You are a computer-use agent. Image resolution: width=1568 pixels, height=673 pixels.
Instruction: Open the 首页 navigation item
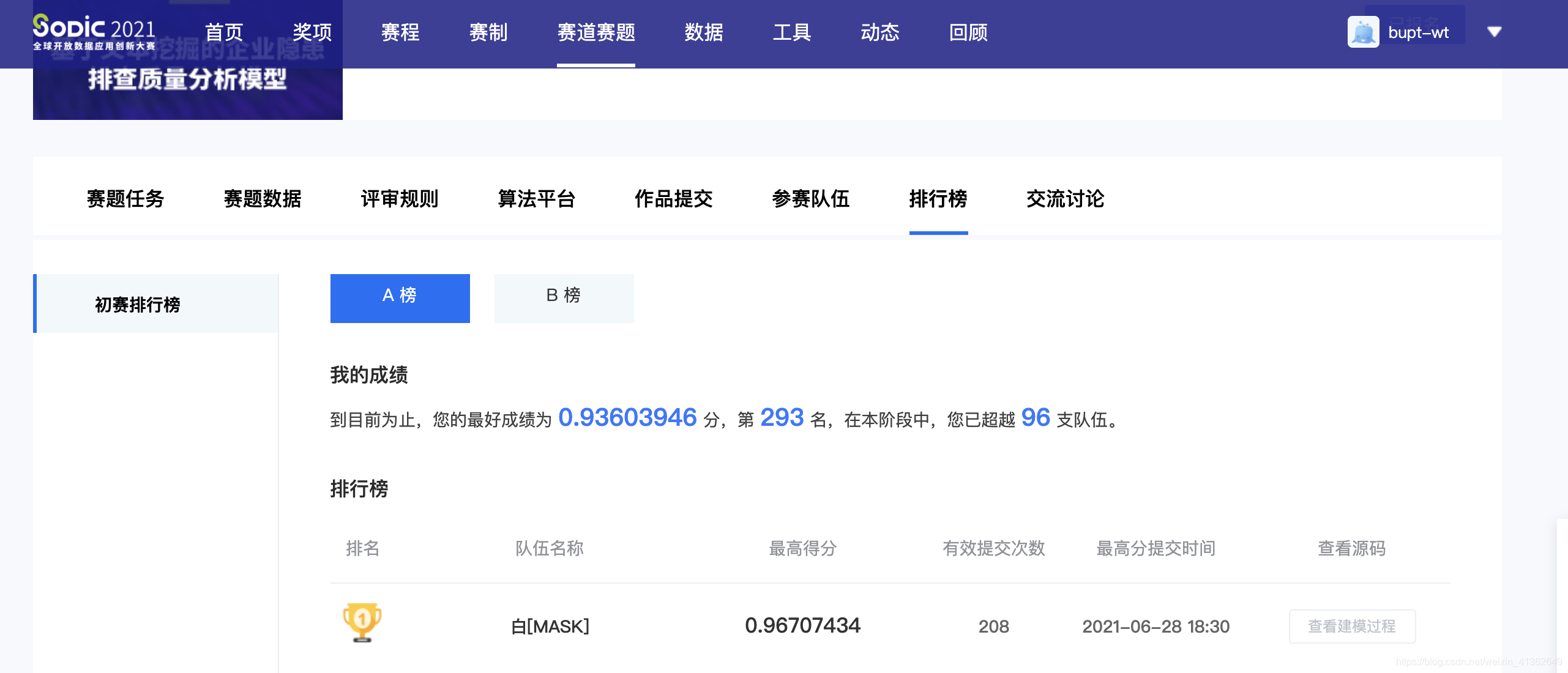223,32
